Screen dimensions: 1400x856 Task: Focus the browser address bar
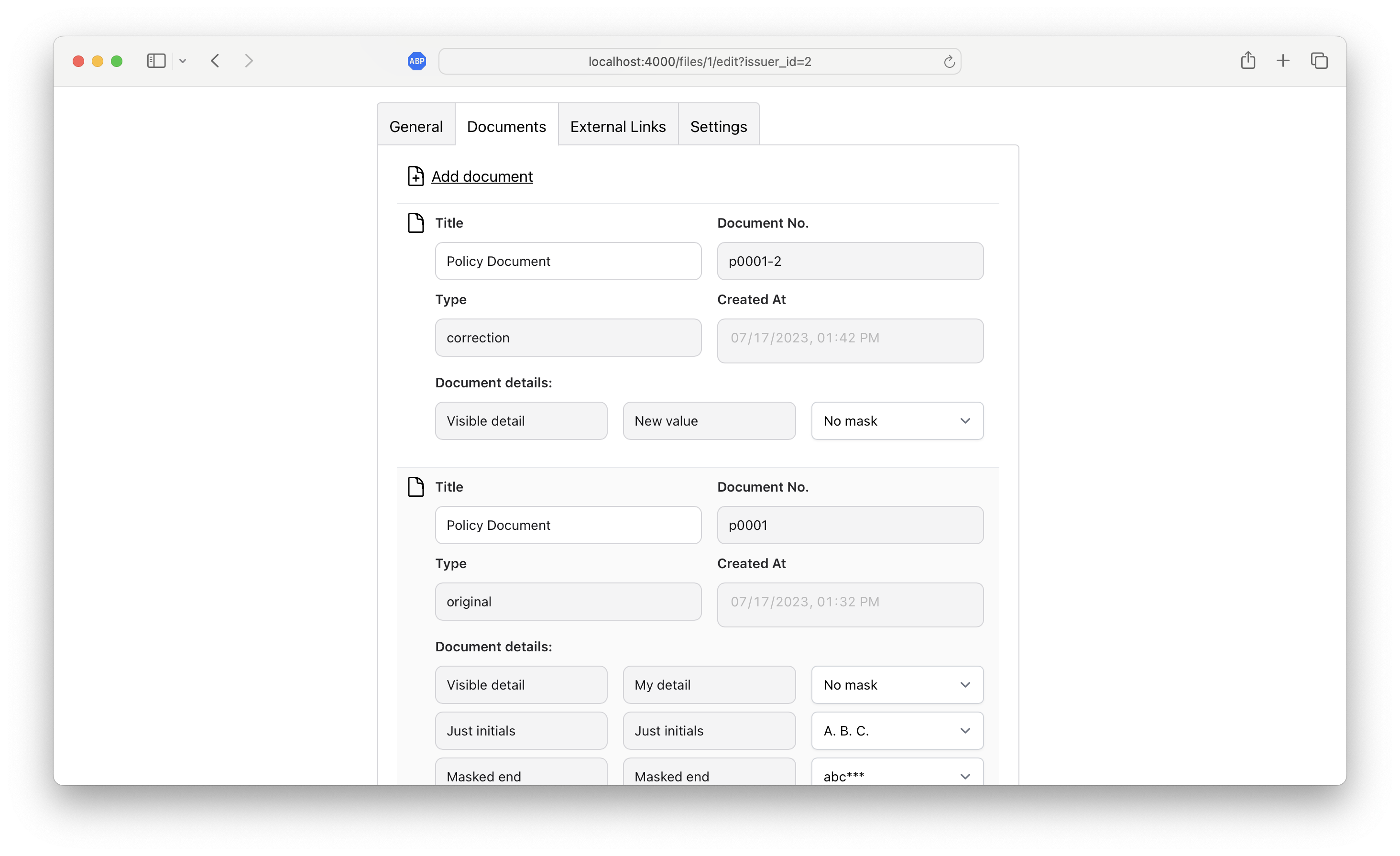click(x=700, y=61)
